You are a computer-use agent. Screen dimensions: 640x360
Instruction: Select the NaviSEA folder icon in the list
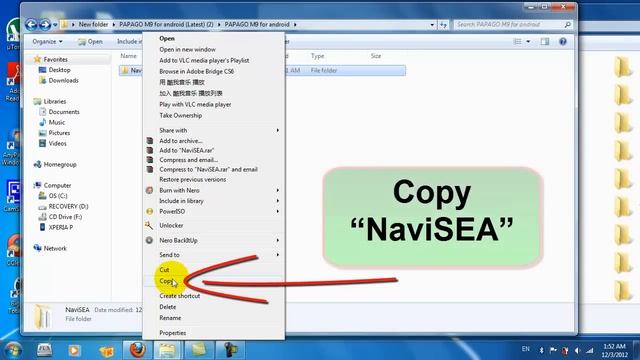pyautogui.click(x=125, y=71)
